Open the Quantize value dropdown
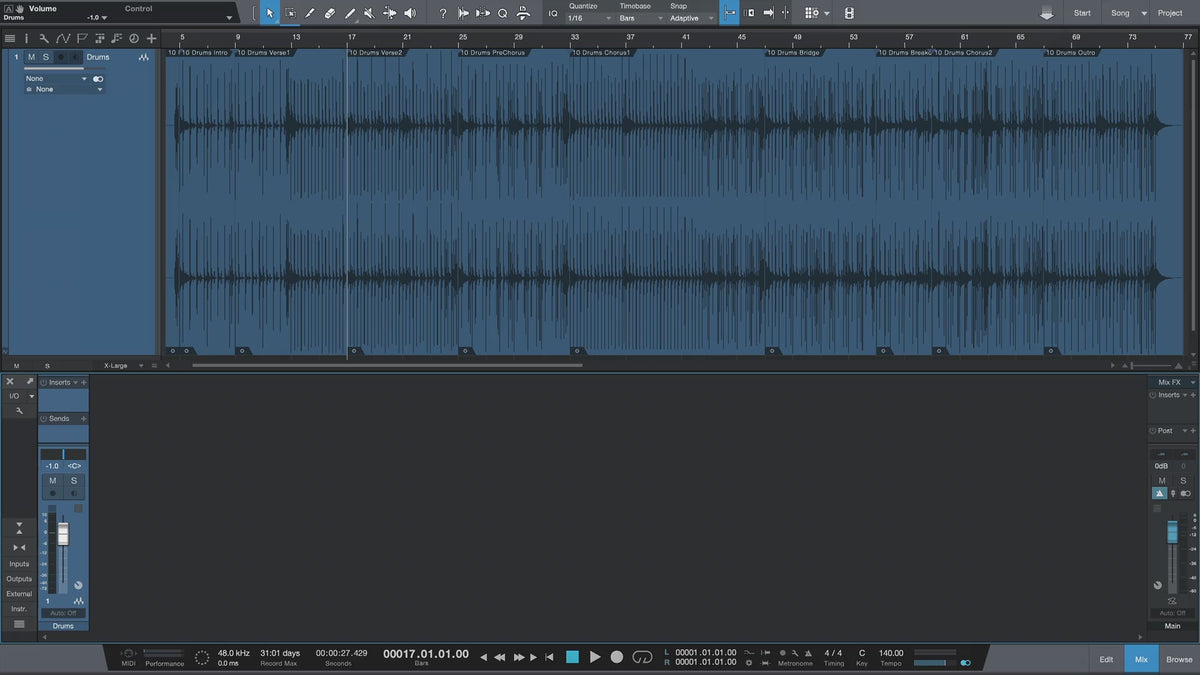The image size is (1200, 675). click(x=589, y=18)
